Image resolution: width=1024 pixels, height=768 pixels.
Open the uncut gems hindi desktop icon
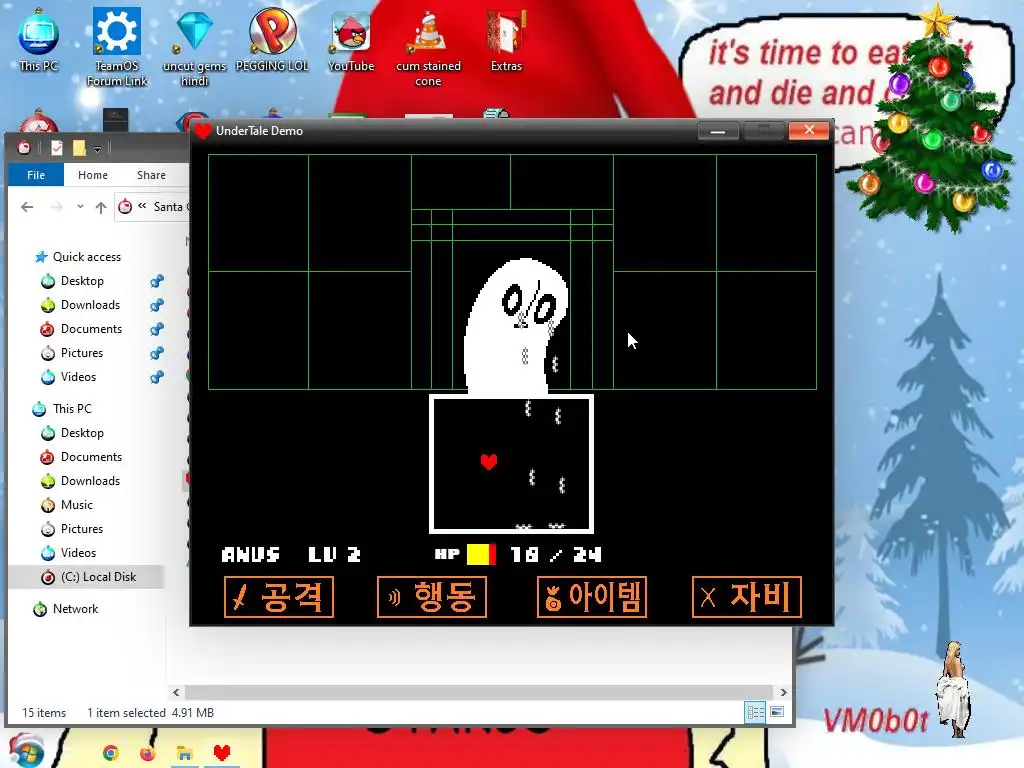tap(194, 47)
